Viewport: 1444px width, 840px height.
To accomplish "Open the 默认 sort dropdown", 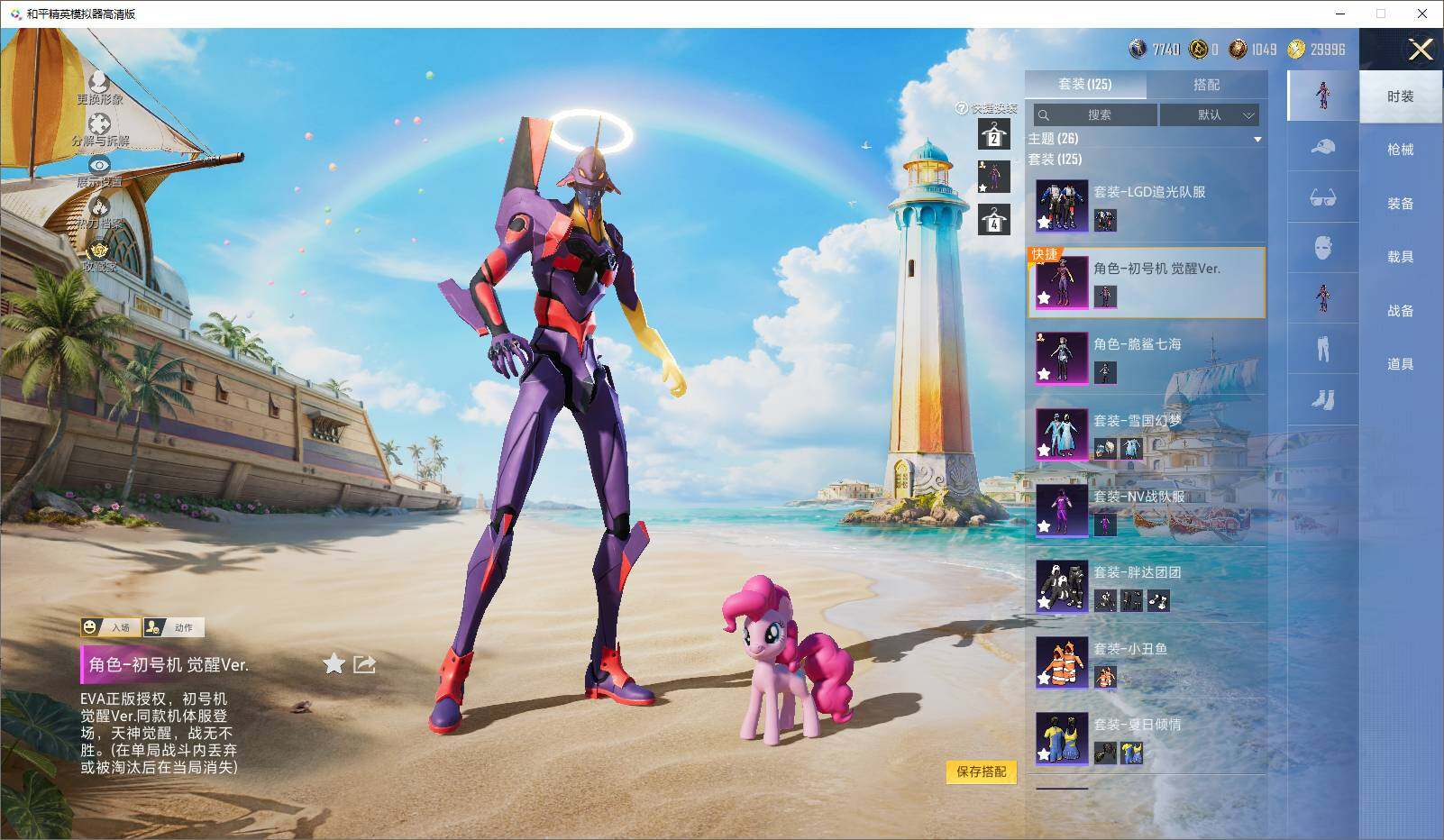I will (1210, 114).
